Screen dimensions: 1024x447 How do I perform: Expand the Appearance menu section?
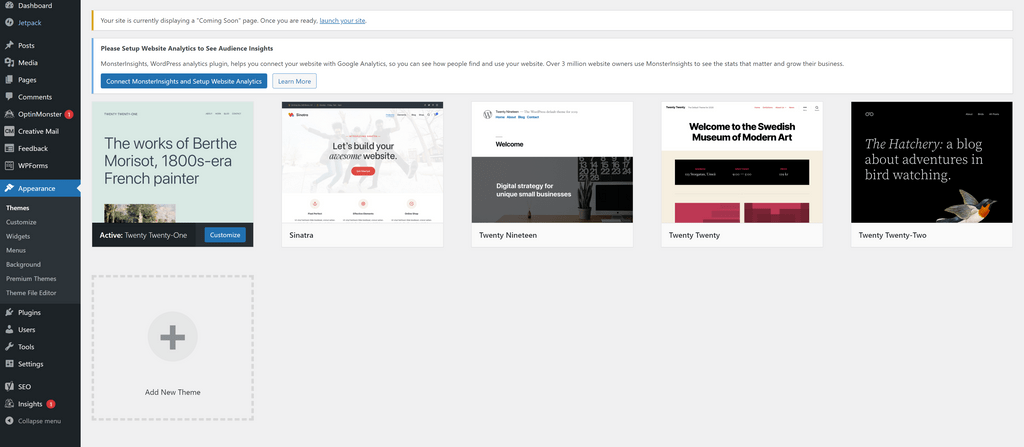pos(36,188)
